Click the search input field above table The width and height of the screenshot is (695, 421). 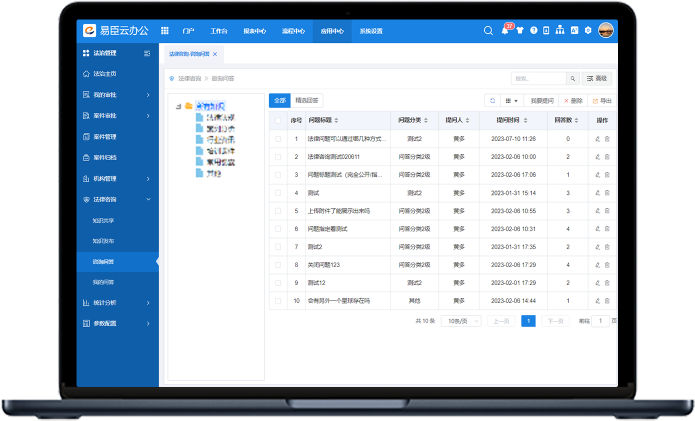(x=537, y=78)
